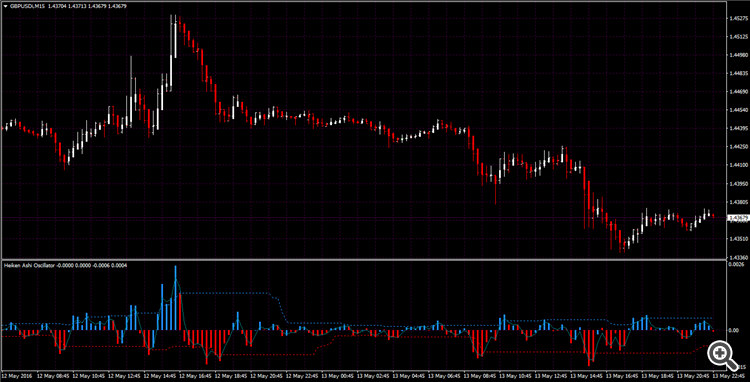Click the magnifier zoom icon at the chart corner
Image resolution: width=750 pixels, height=382 pixels.
[x=722, y=355]
